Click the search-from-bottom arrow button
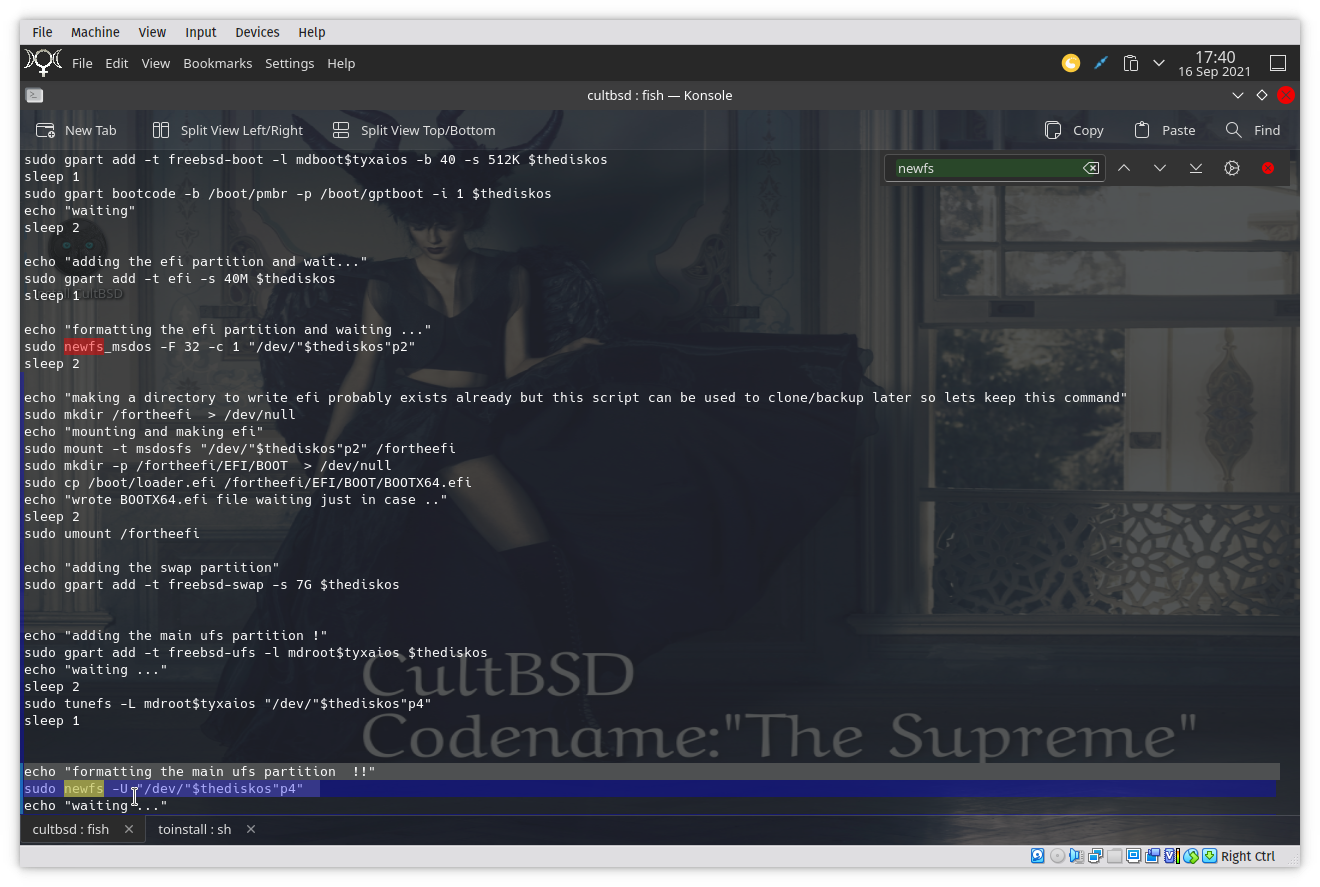The height and width of the screenshot is (887, 1320). click(1196, 168)
